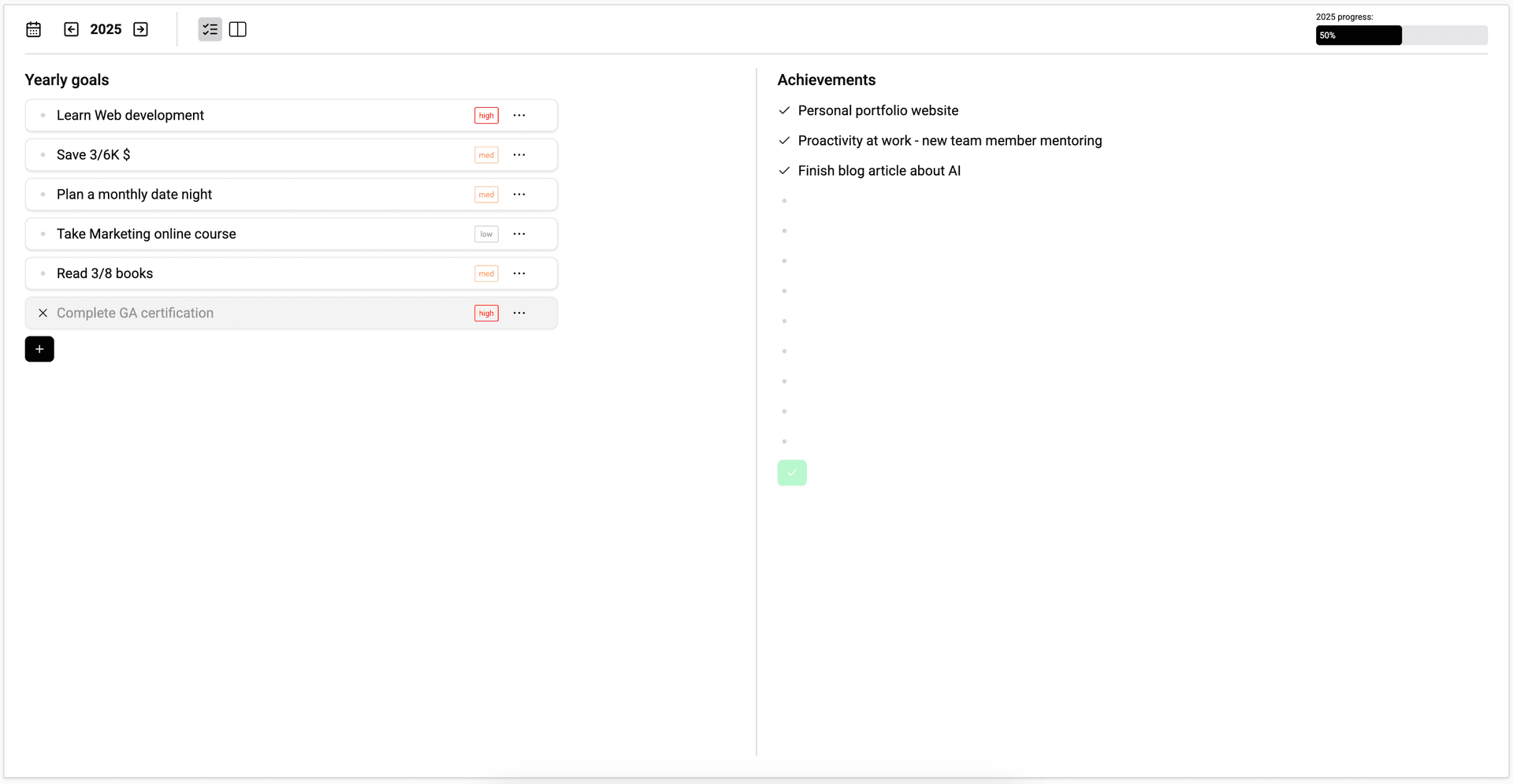Open the calendar icon in the toolbar
This screenshot has height=784, width=1513.
pos(33,29)
